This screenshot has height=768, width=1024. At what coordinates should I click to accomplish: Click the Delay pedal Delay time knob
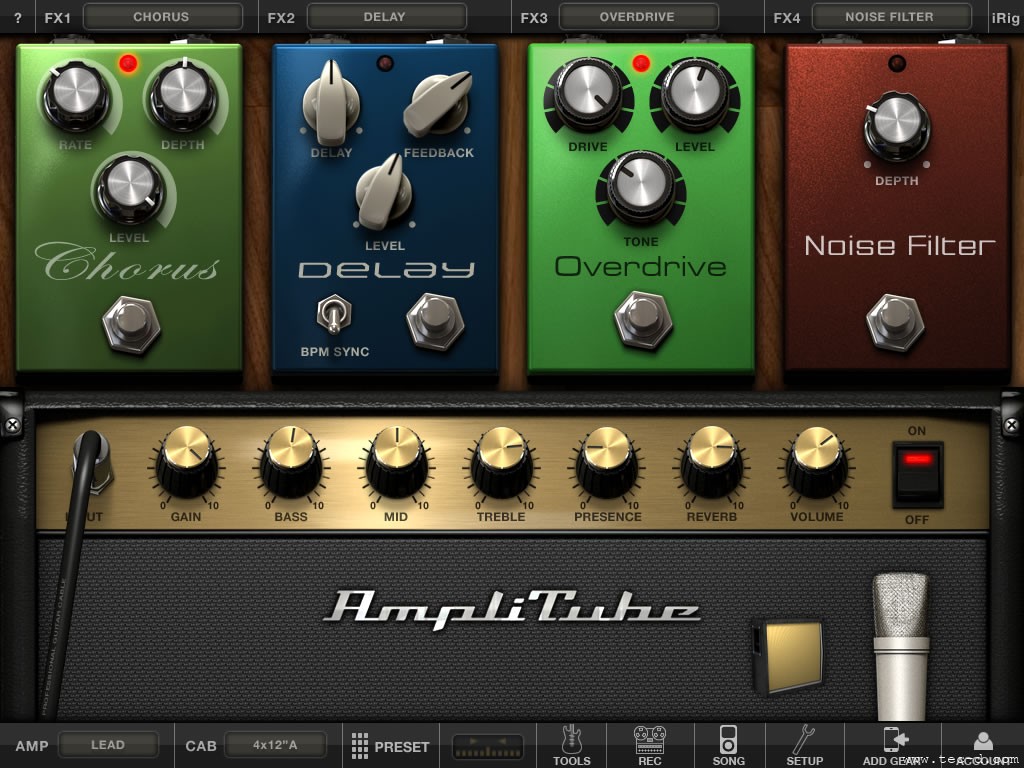point(331,104)
